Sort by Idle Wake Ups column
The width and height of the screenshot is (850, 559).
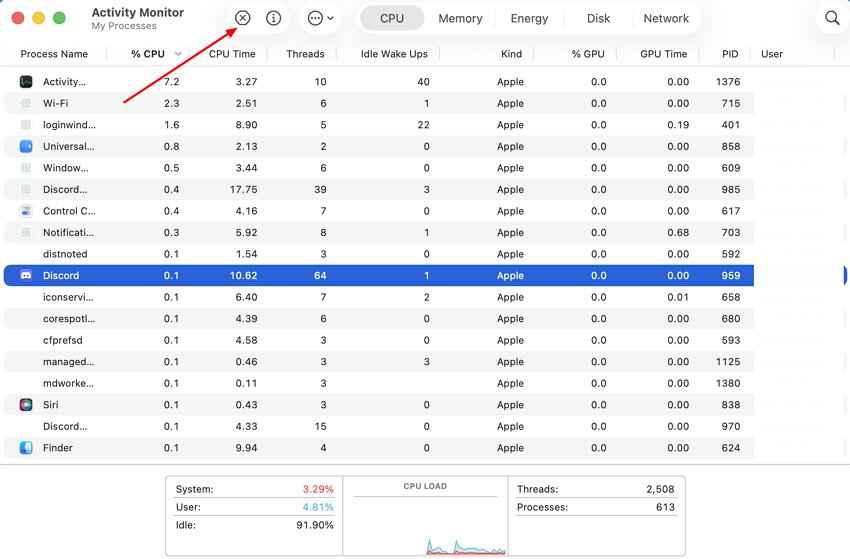point(394,54)
